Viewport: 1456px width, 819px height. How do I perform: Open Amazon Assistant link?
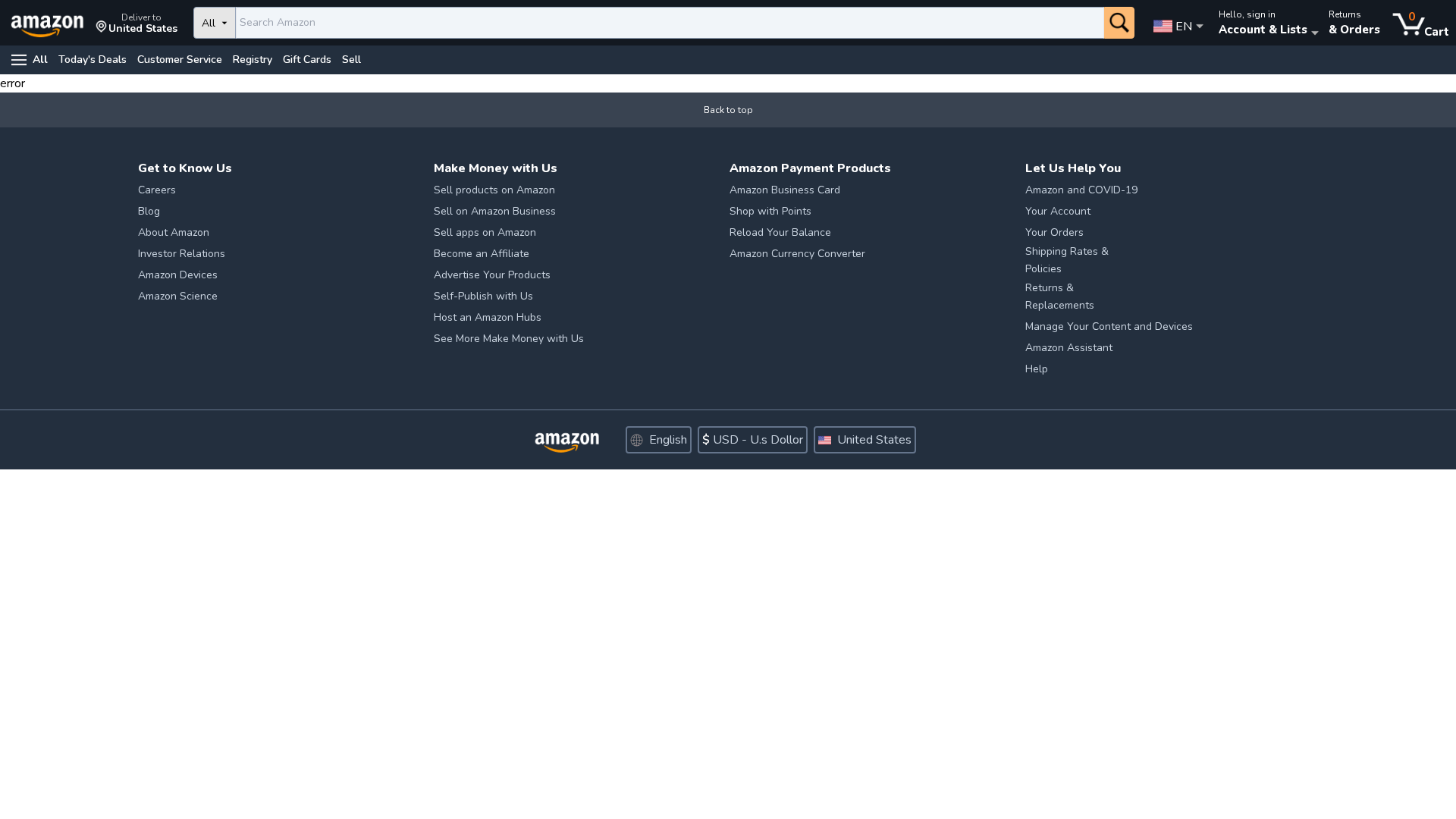[x=1068, y=348]
